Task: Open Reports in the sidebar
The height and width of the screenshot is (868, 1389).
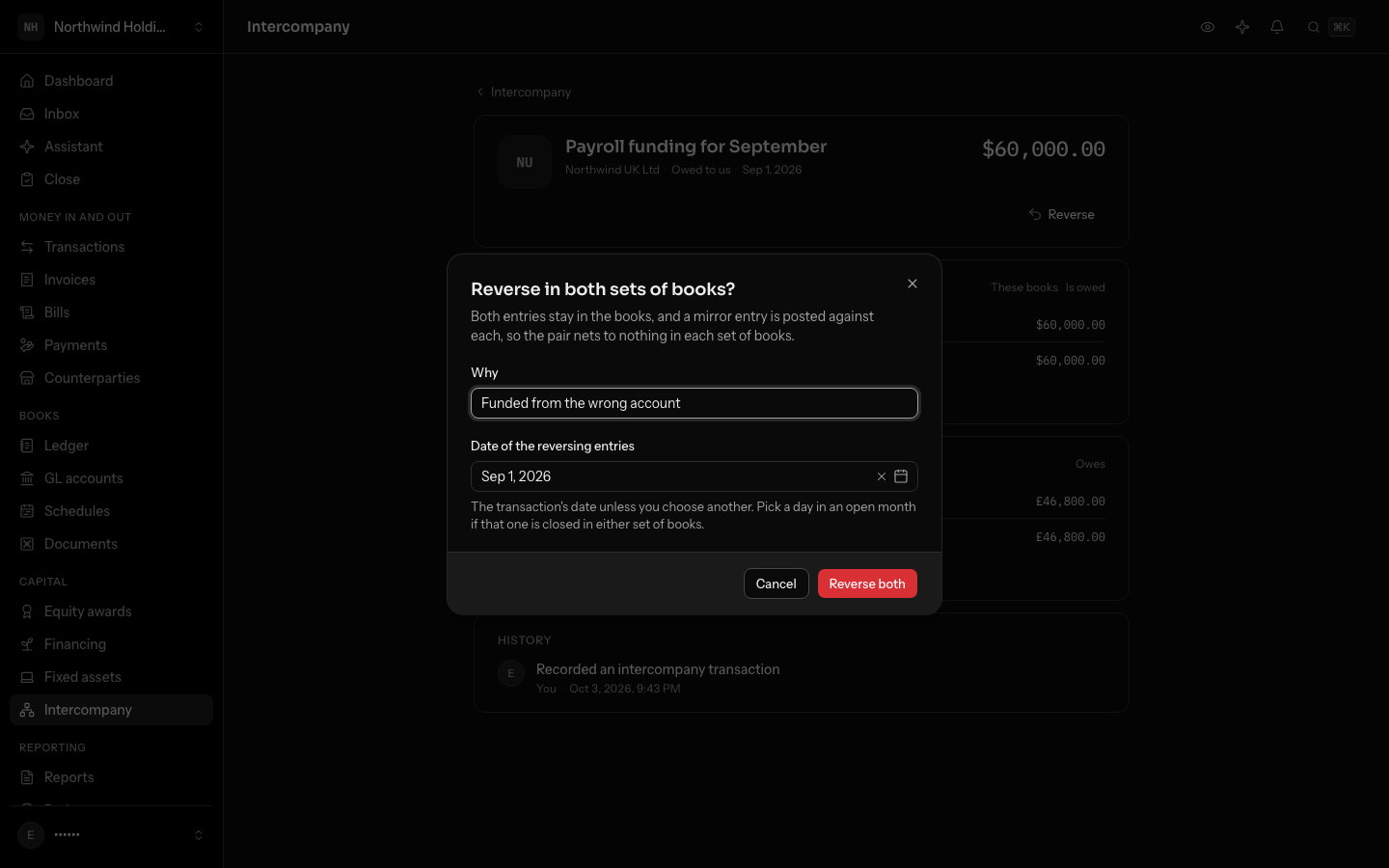Action: (x=112, y=777)
